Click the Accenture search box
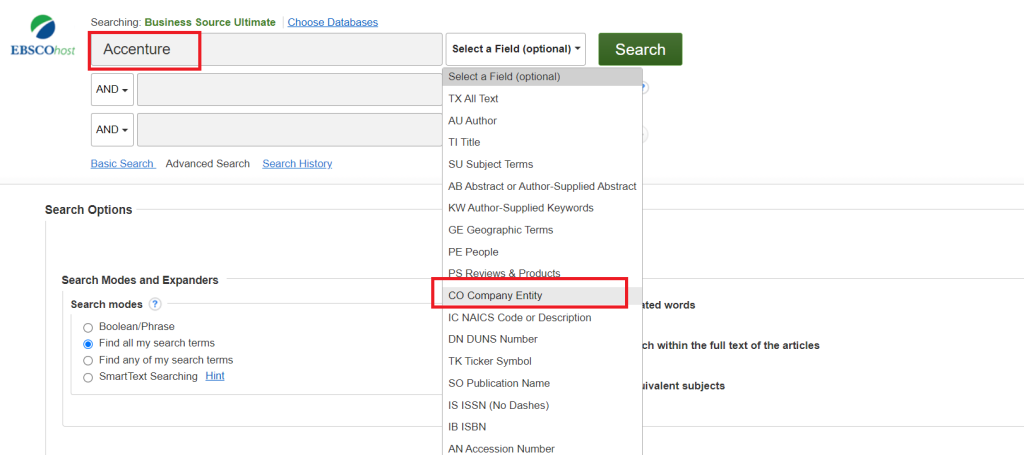Viewport: 1024px width, 455px height. (x=266, y=50)
